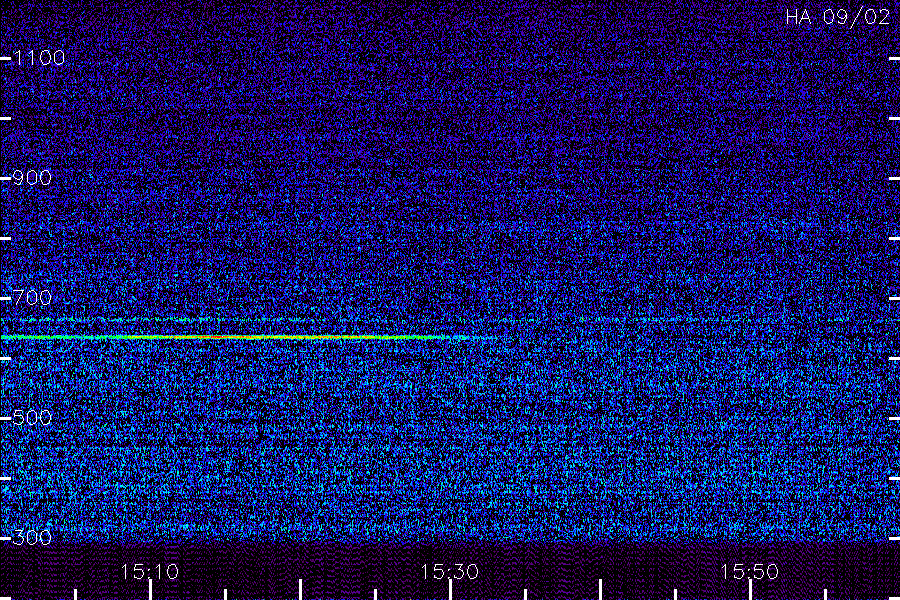The width and height of the screenshot is (900, 600).
Task: Click the 15:10 time axis label
Action: click(150, 572)
